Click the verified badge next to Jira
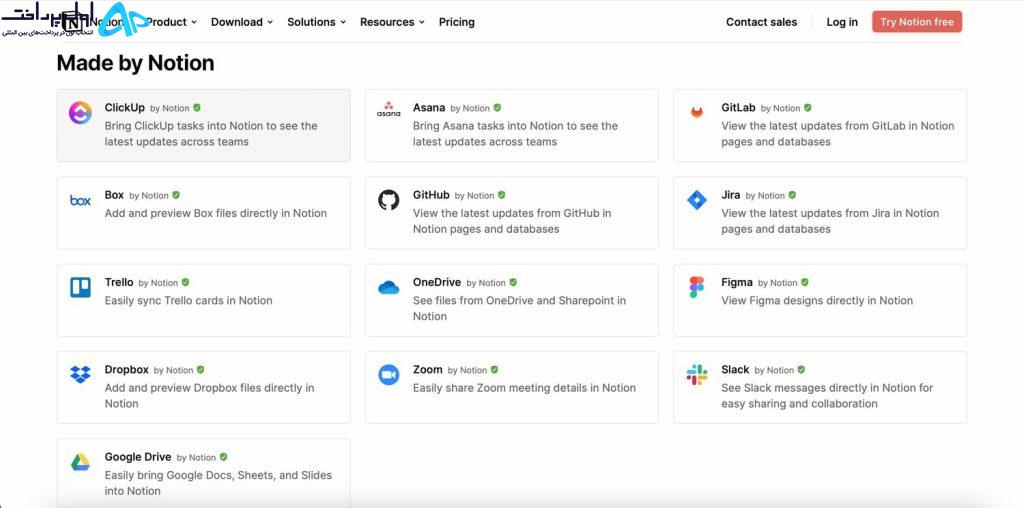The image size is (1024, 508). (x=792, y=195)
